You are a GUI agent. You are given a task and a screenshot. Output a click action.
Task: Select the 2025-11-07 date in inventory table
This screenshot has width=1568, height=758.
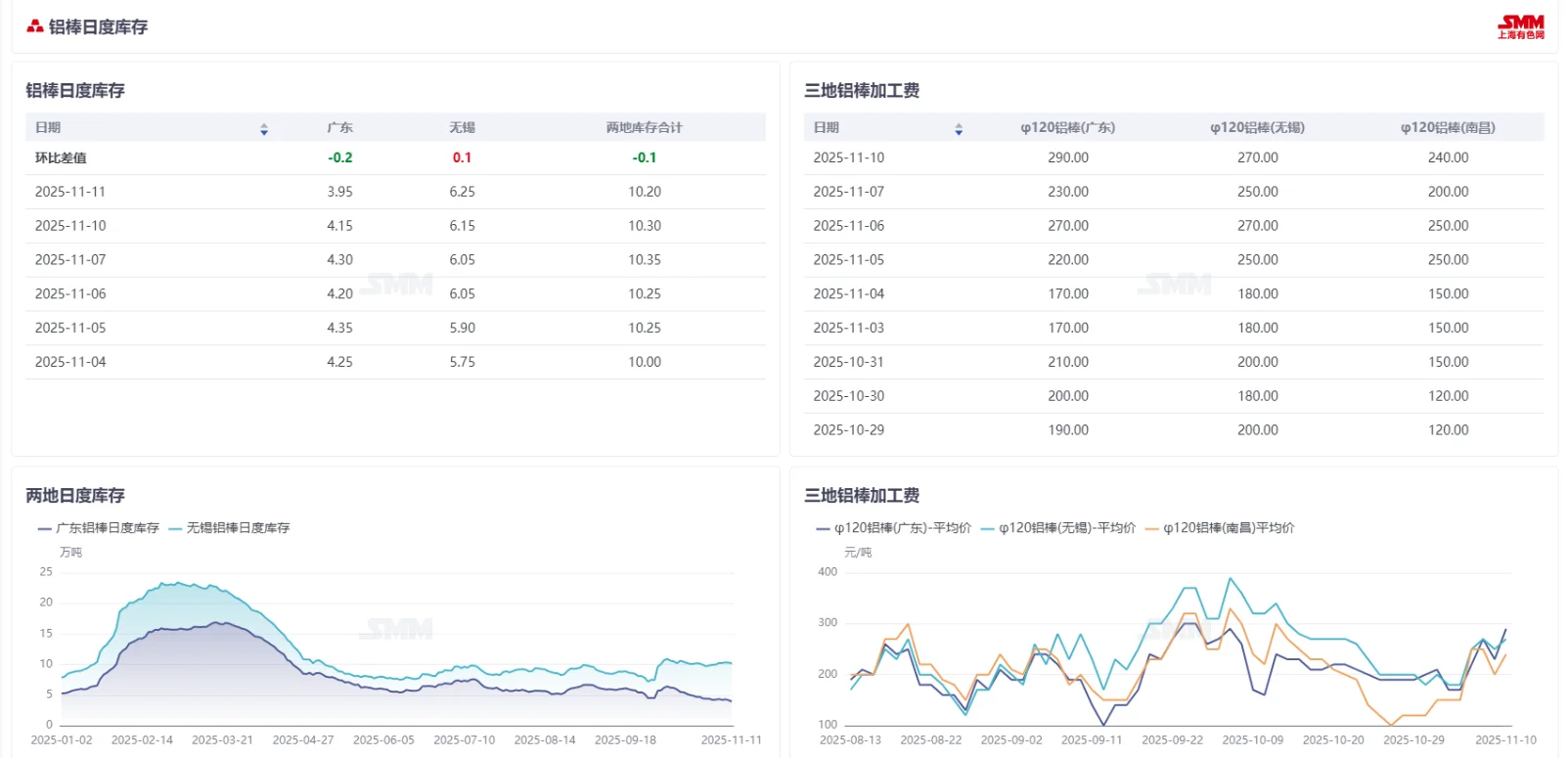pos(70,260)
